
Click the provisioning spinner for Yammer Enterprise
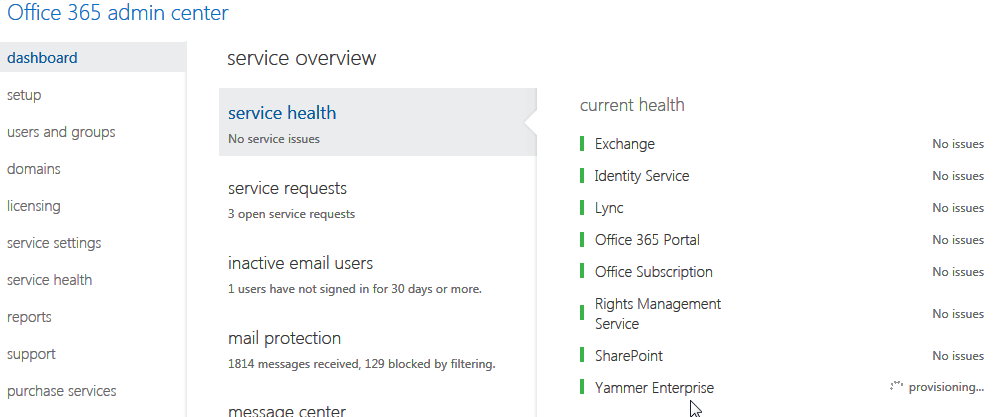click(x=897, y=386)
